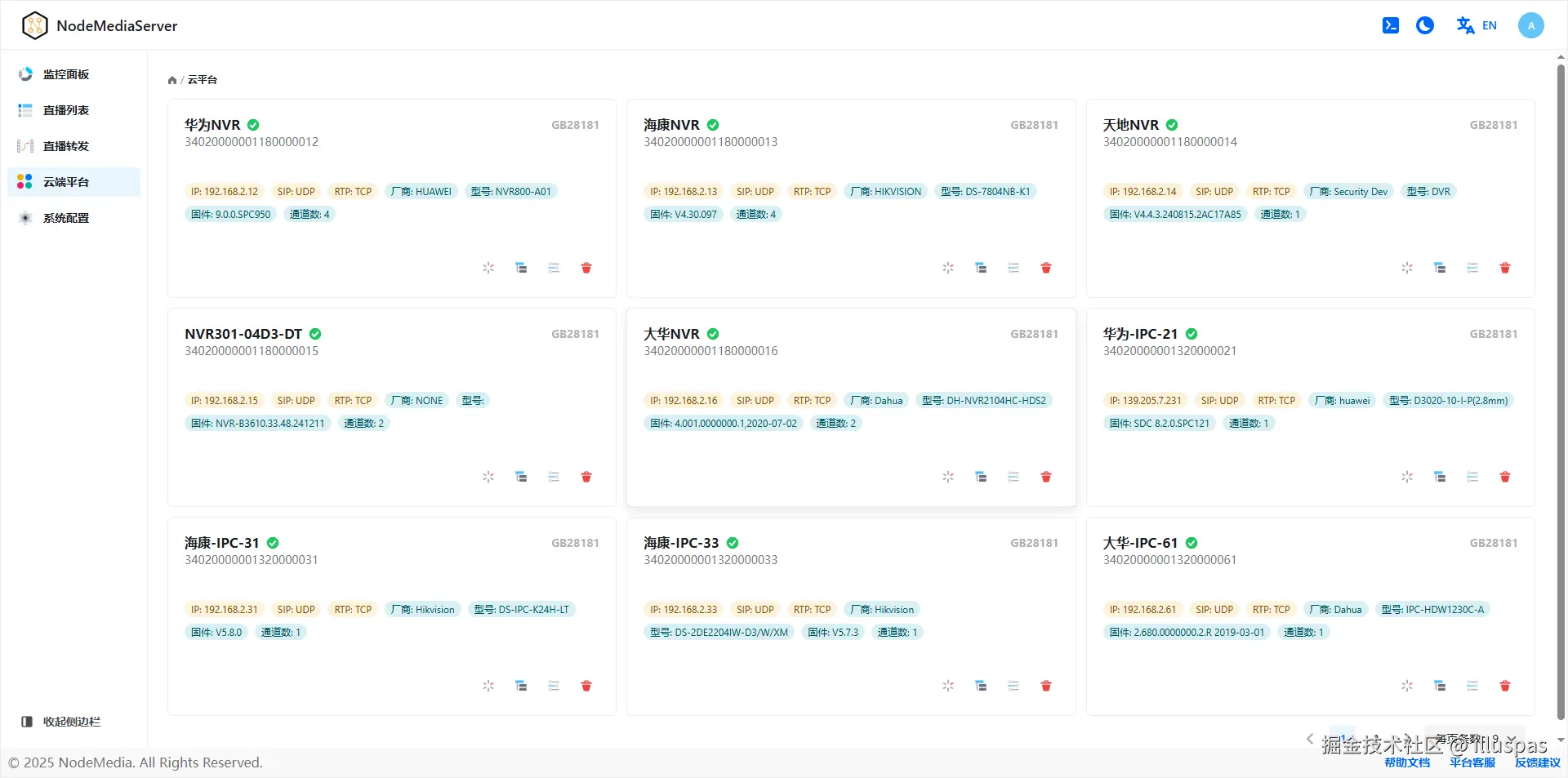
Task: Refresh the 华为NVR device card
Action: click(x=488, y=268)
